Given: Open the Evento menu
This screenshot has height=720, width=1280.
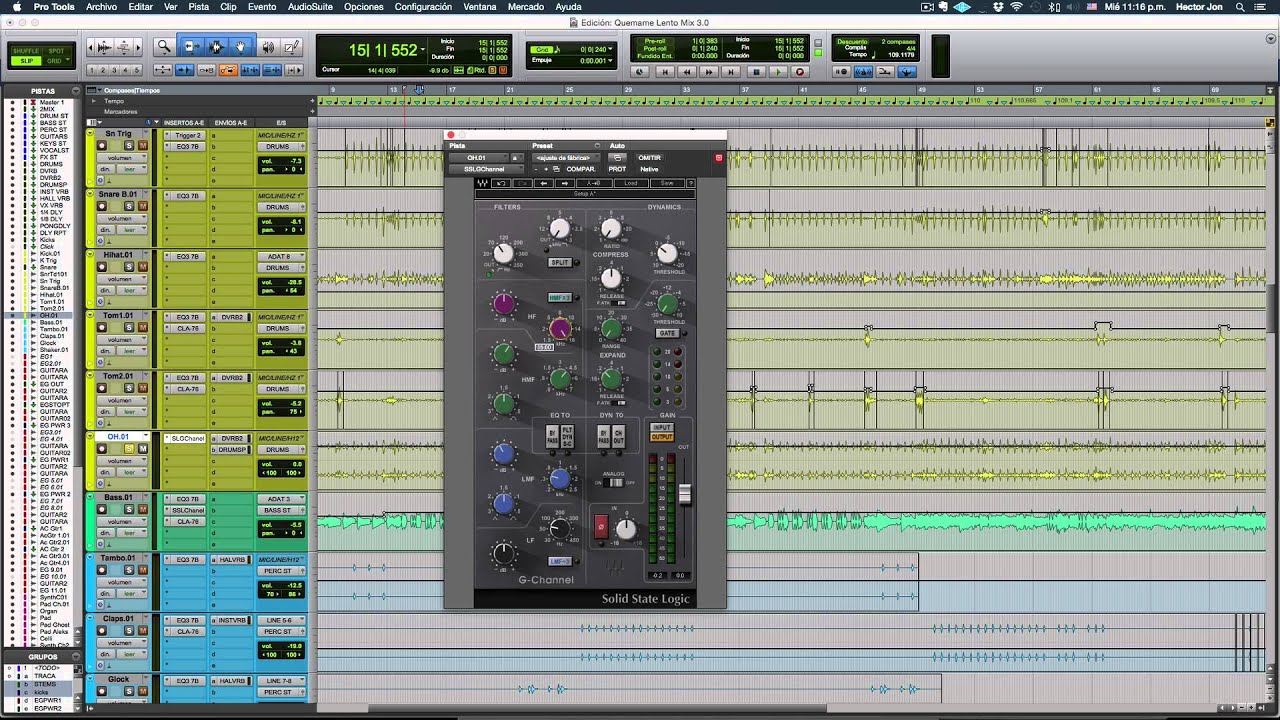Looking at the screenshot, I should [x=262, y=7].
